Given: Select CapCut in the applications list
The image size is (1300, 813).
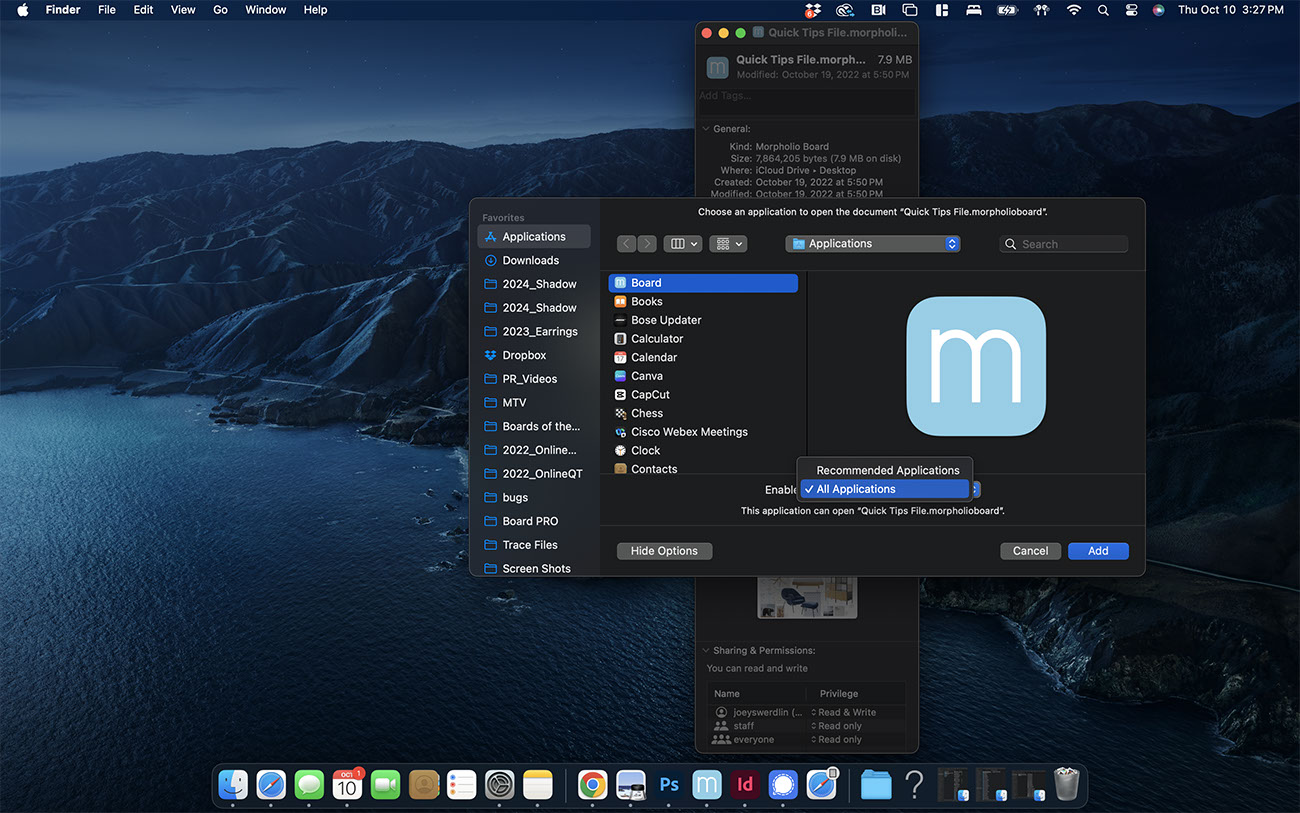Looking at the screenshot, I should tap(650, 395).
